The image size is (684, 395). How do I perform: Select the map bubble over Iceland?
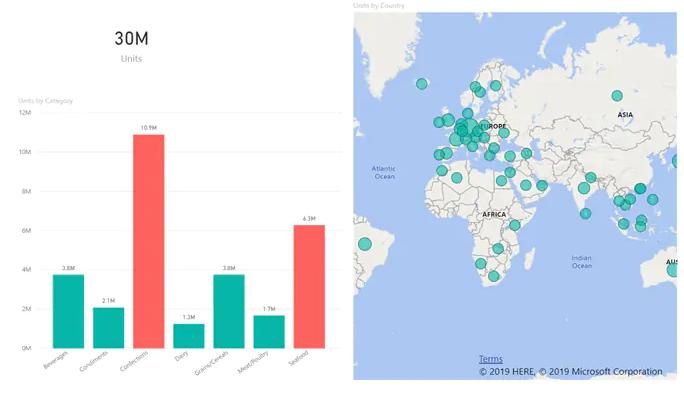pyautogui.click(x=421, y=83)
